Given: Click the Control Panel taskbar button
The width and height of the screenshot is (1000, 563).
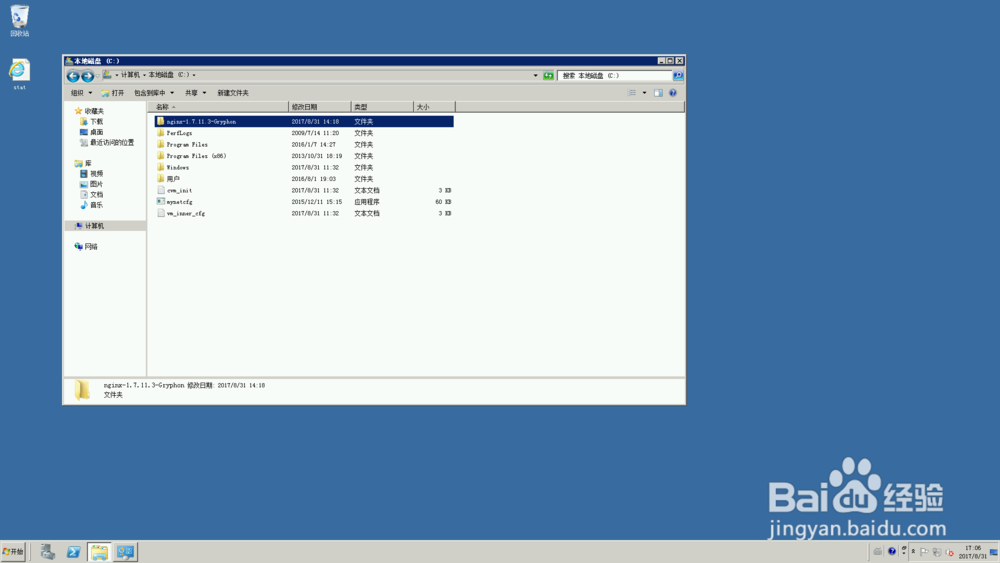Looking at the screenshot, I should [x=126, y=552].
